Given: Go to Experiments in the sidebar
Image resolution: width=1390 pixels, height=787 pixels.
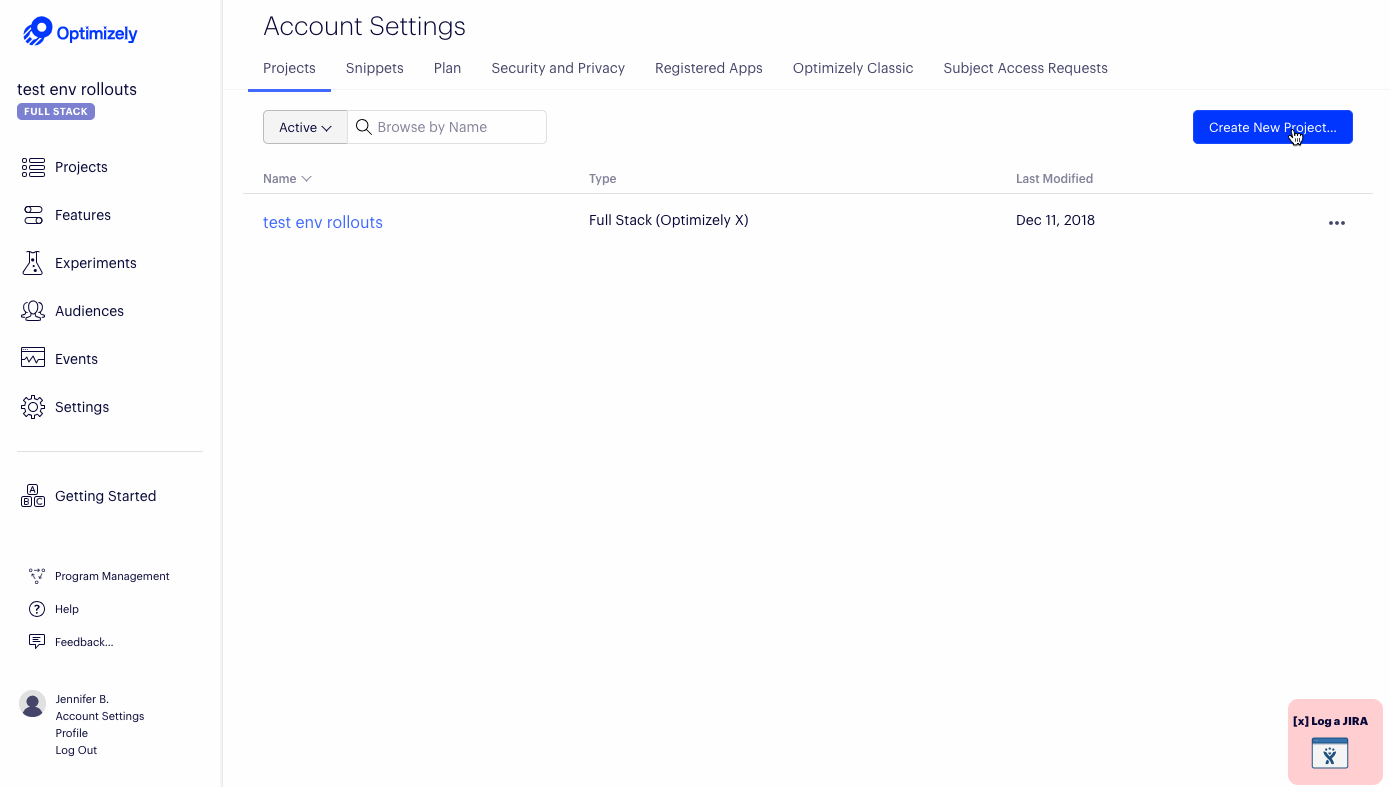Looking at the screenshot, I should click(x=96, y=263).
